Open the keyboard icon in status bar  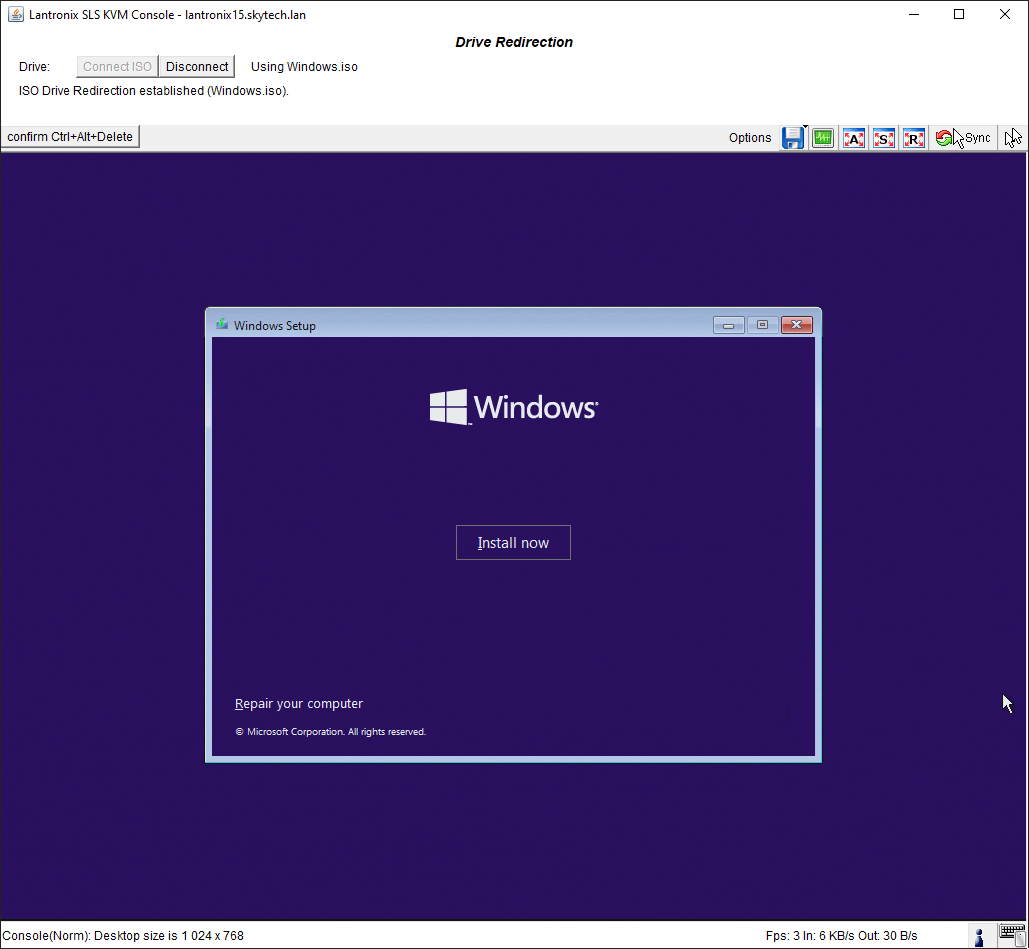click(x=1012, y=936)
